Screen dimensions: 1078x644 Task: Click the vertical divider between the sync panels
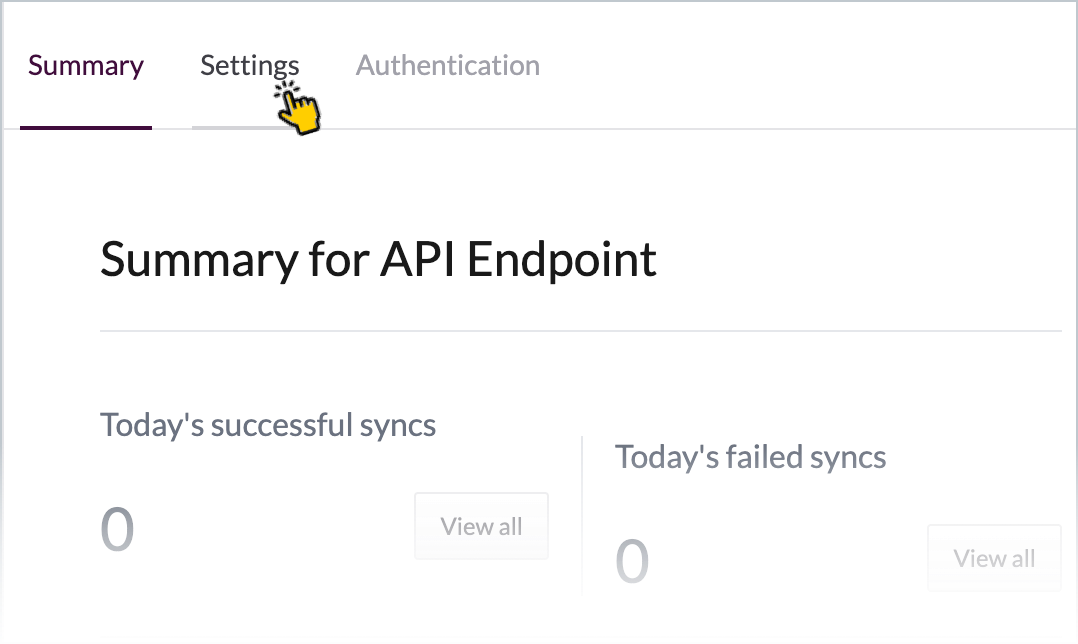tap(582, 515)
